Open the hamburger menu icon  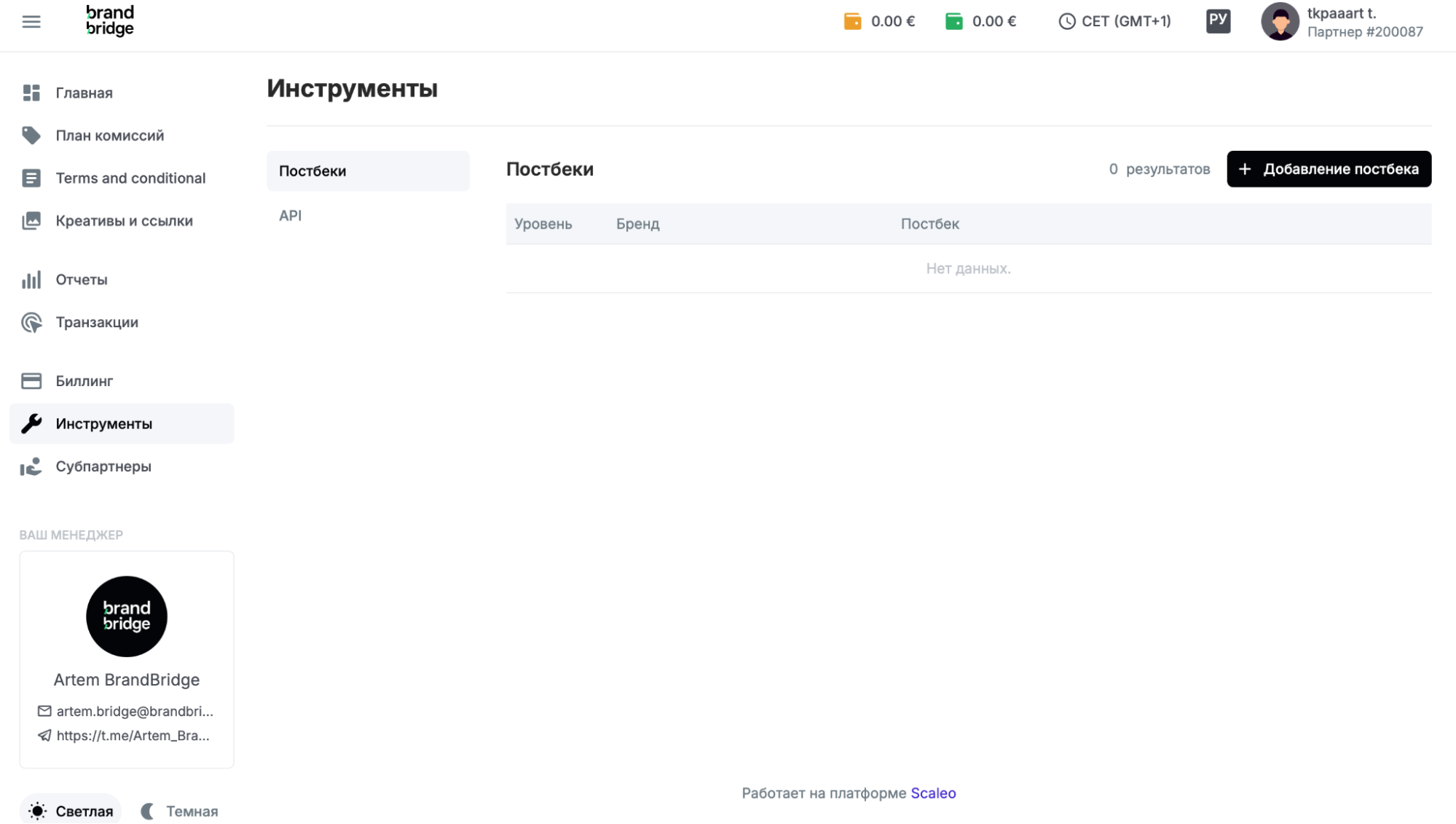click(31, 22)
